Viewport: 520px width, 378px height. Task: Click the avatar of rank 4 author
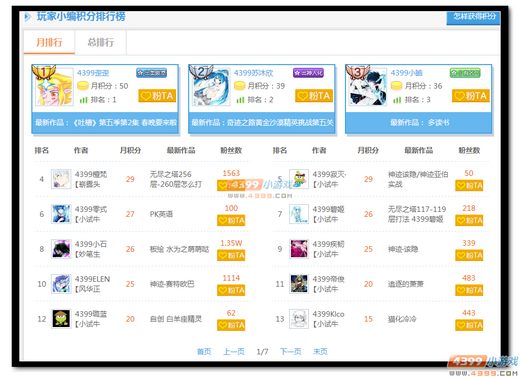point(61,179)
